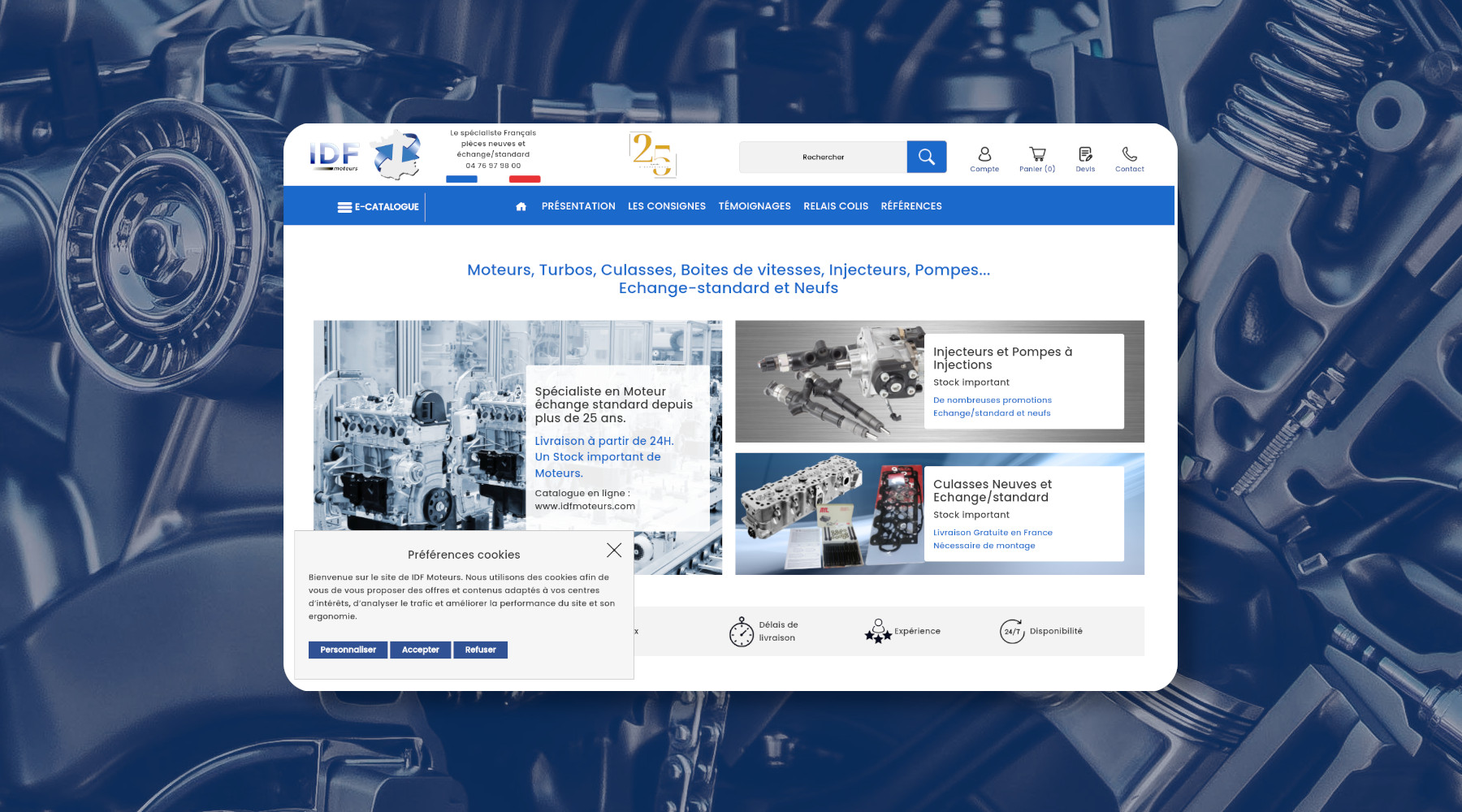Open the E-CATALOGUE hamburger menu
The width and height of the screenshot is (1462, 812).
[378, 207]
